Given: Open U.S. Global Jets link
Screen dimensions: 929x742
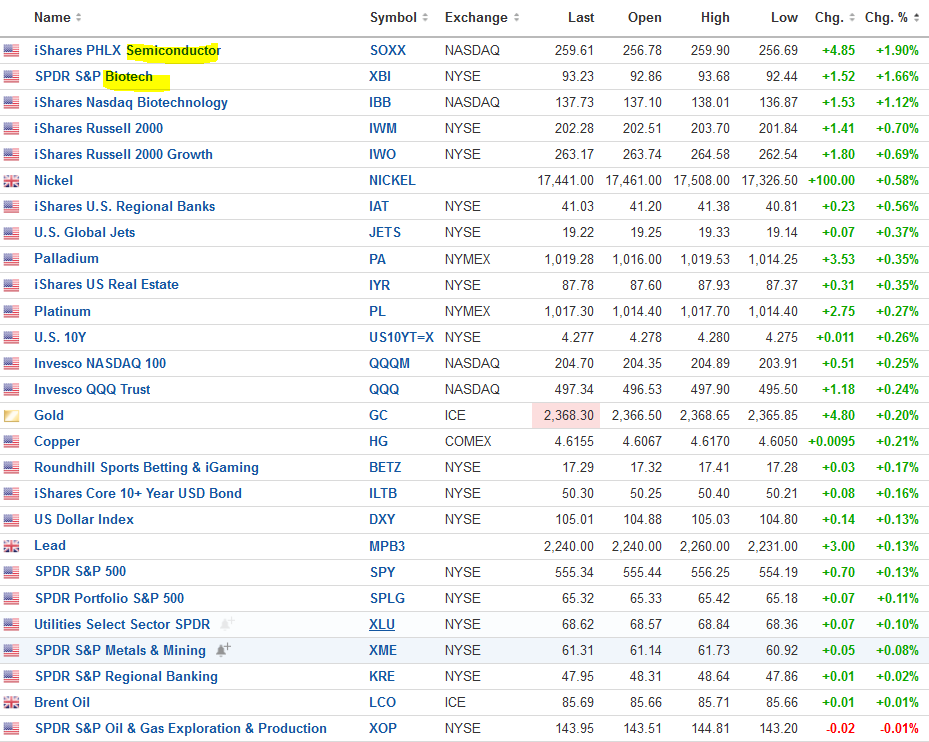Looking at the screenshot, I should tap(85, 232).
